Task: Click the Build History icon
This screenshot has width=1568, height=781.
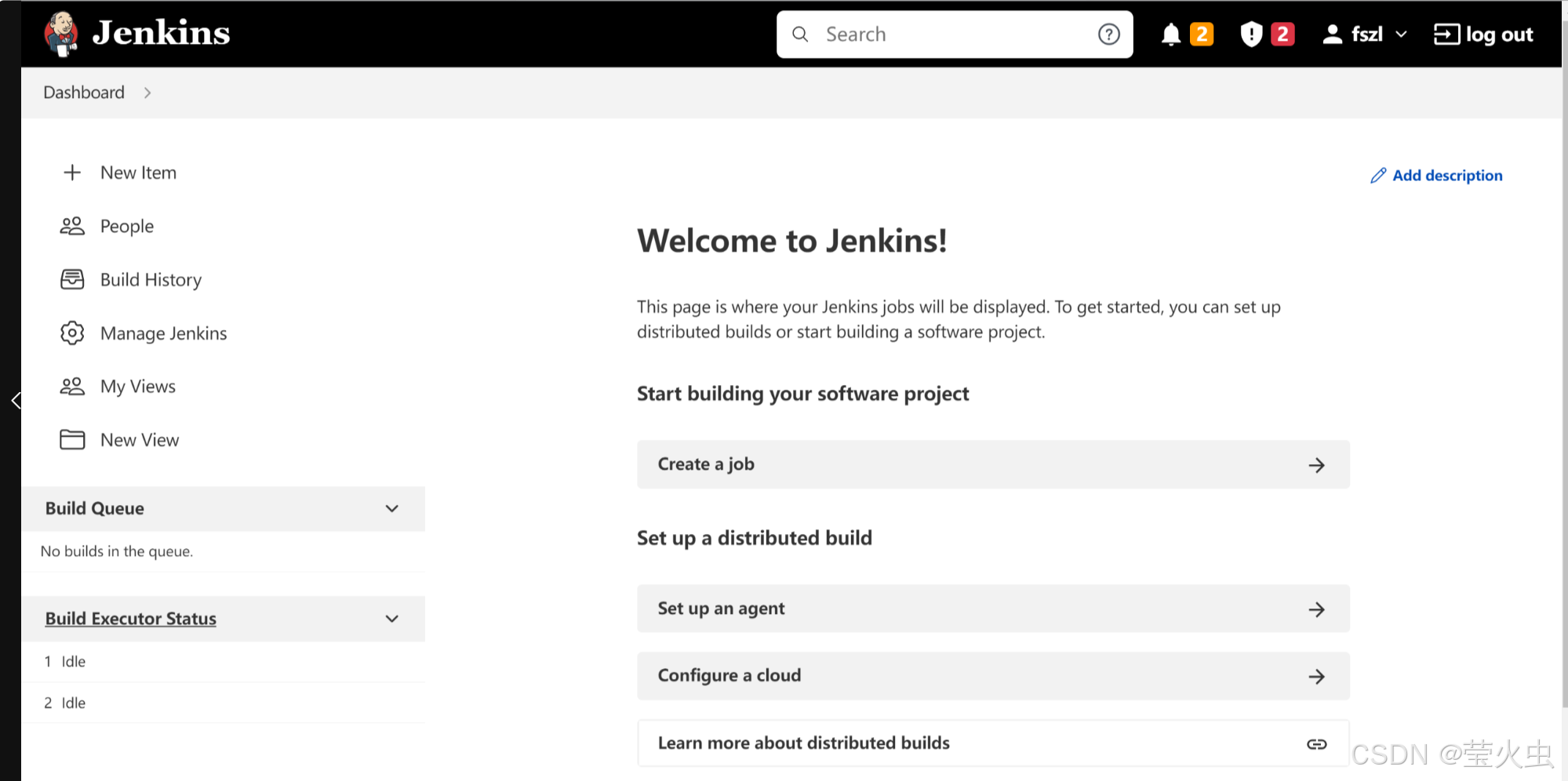Action: [72, 278]
